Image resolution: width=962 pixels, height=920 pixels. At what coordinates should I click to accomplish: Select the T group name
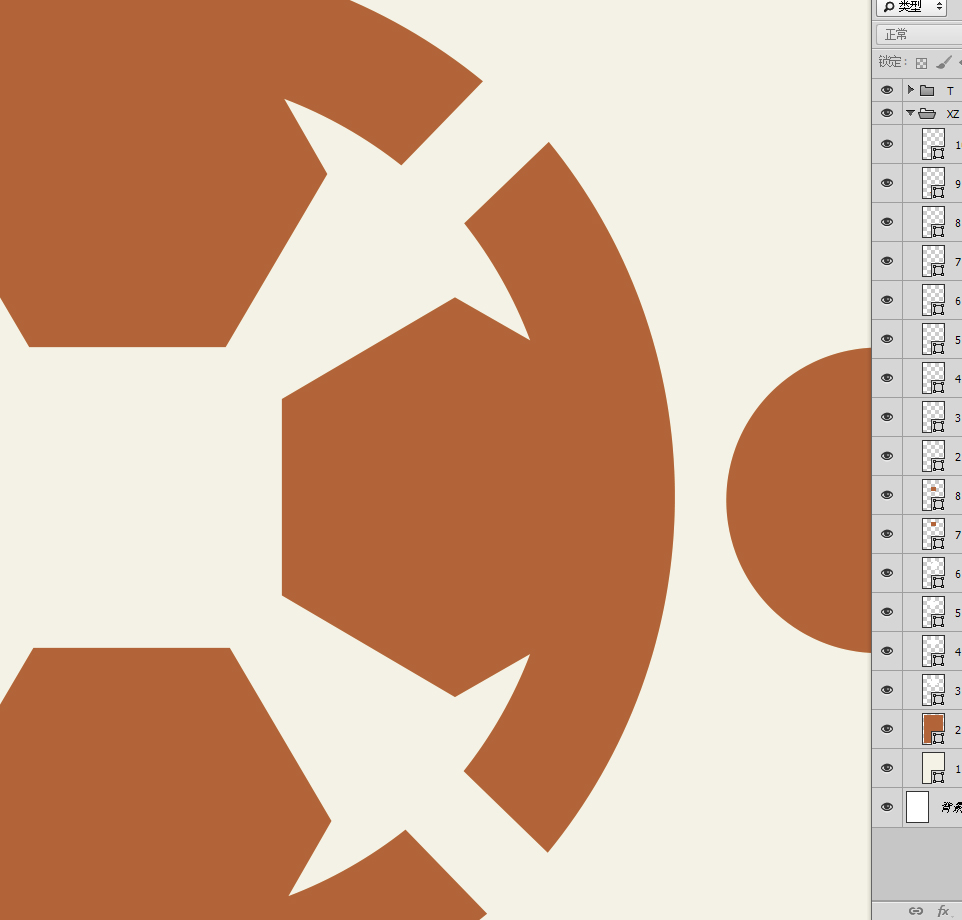[950, 91]
